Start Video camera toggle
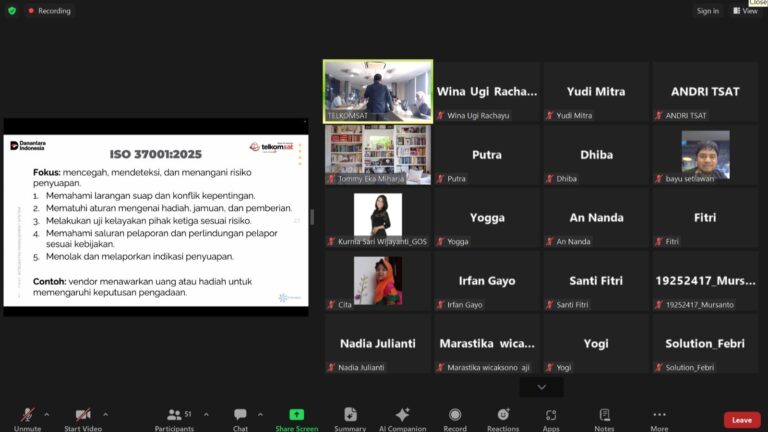This screenshot has height=432, width=768. 83,419
